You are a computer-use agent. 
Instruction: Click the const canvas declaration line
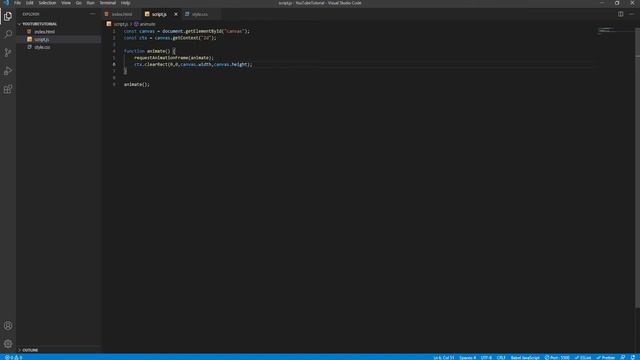coord(187,31)
